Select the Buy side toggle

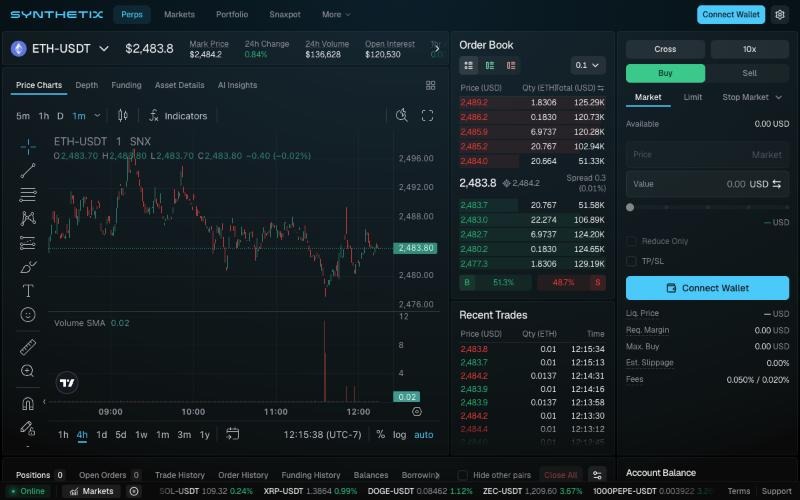[665, 73]
